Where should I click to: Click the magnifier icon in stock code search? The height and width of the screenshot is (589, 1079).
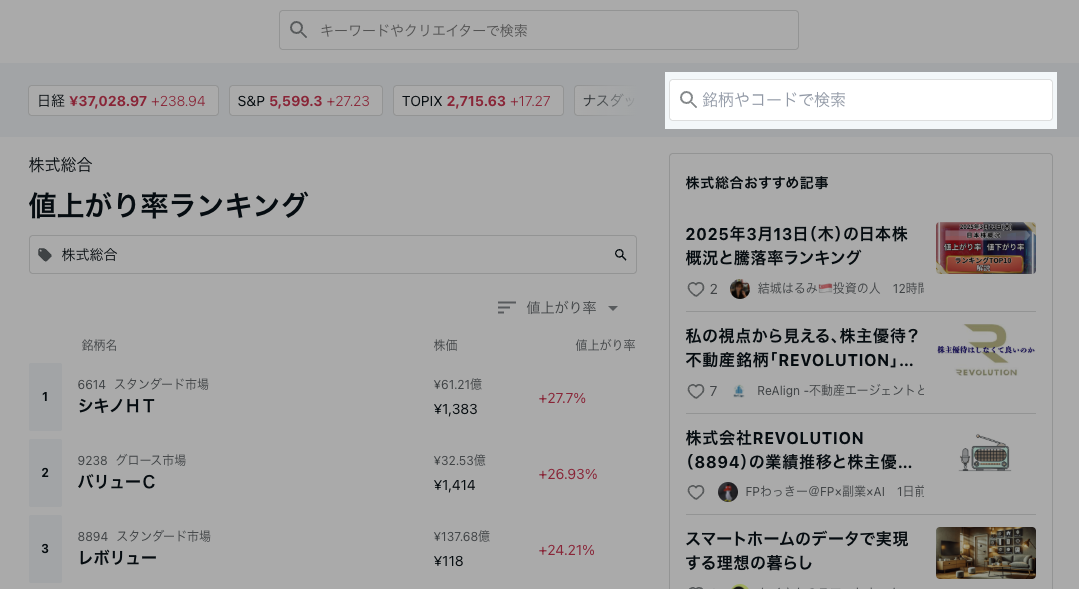[x=688, y=100]
